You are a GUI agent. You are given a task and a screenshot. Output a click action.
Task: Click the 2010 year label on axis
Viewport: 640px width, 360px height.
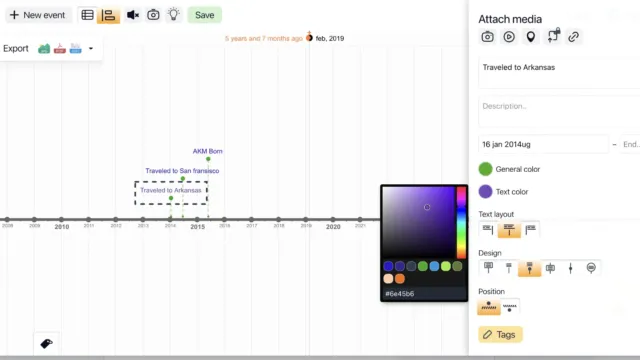tap(62, 227)
